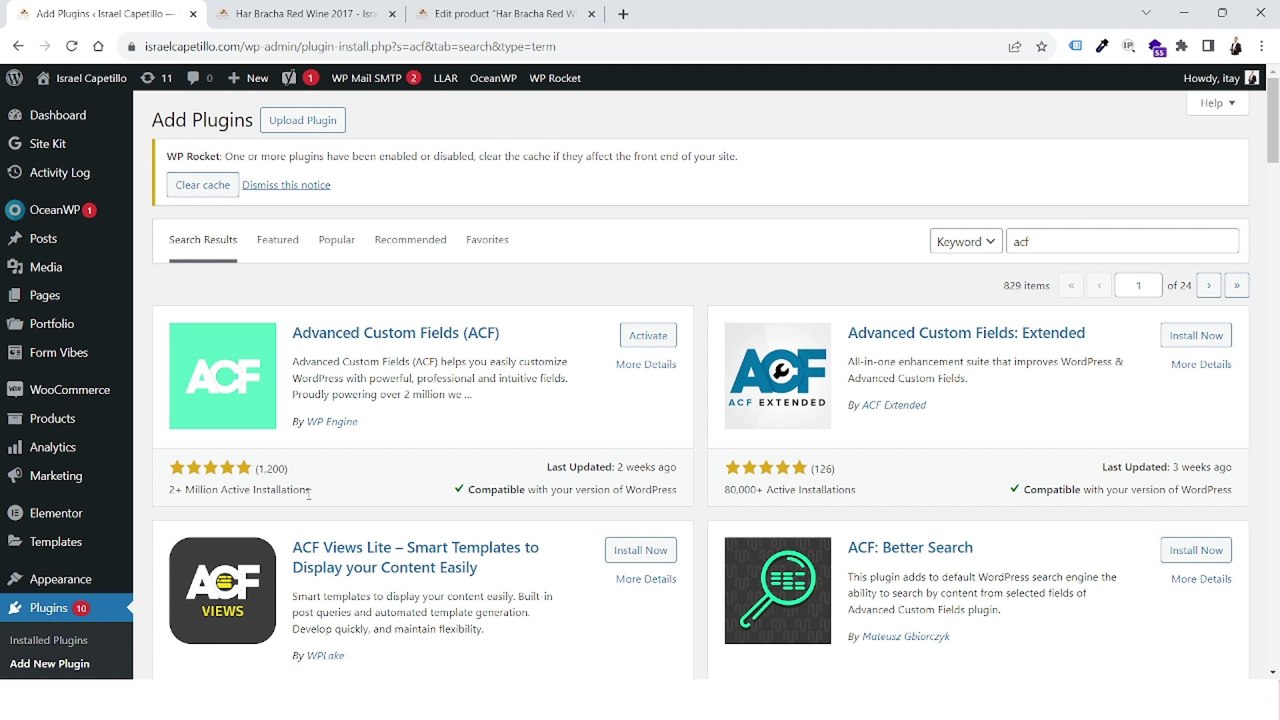Open Chrome extensions puzzle icon

point(1182,46)
